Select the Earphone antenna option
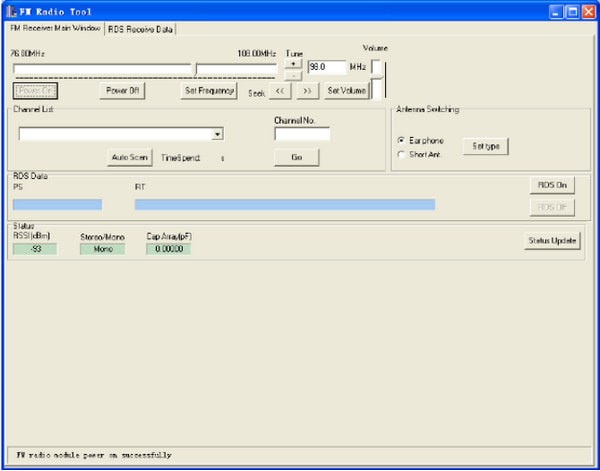Viewport: 600px width, 471px height. point(402,141)
